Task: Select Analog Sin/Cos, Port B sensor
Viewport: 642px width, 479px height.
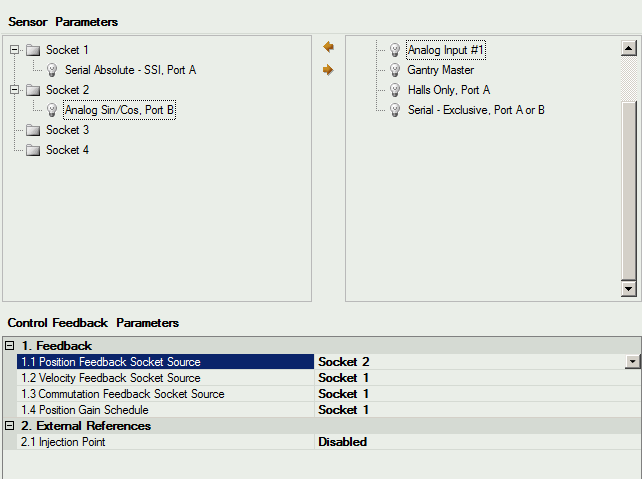Action: [120, 110]
